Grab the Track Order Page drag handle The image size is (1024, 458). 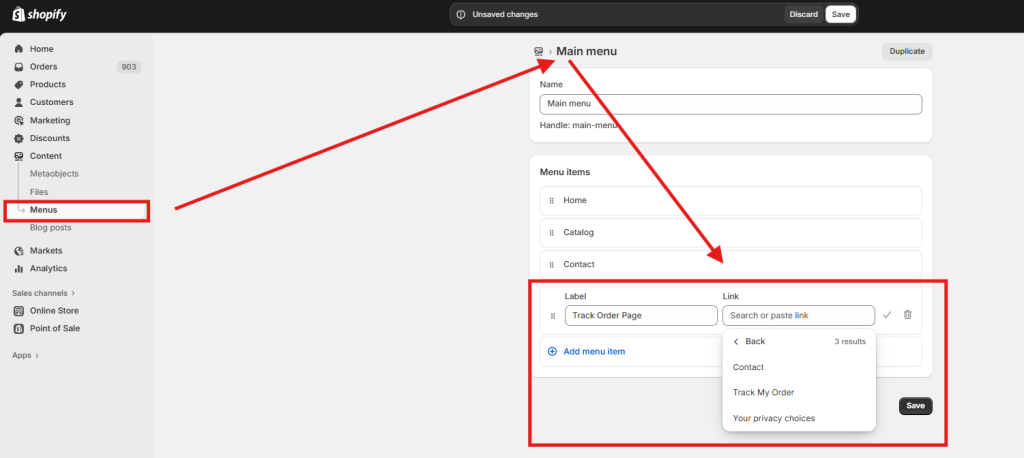[552, 316]
